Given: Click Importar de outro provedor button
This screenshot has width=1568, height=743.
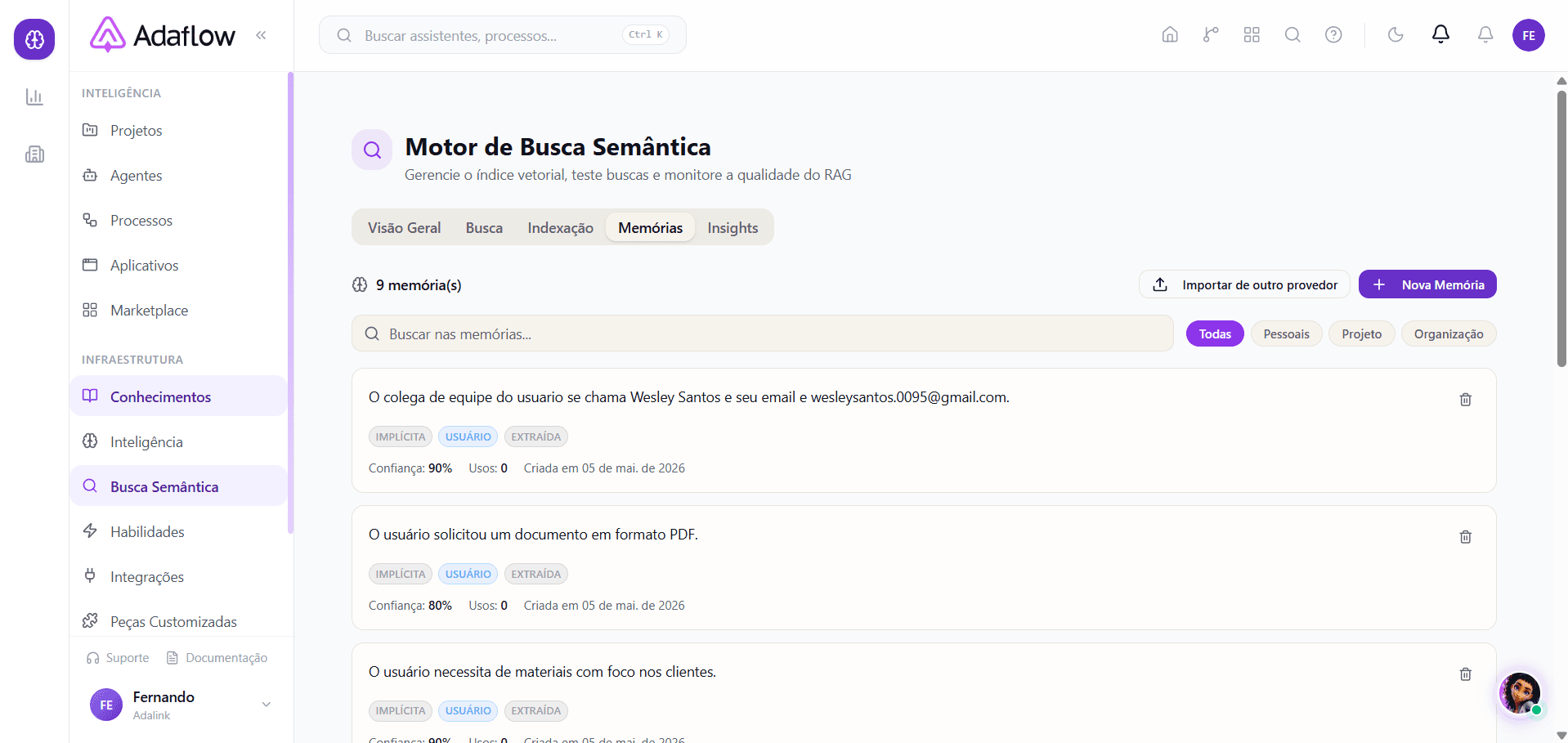Looking at the screenshot, I should pos(1244,284).
